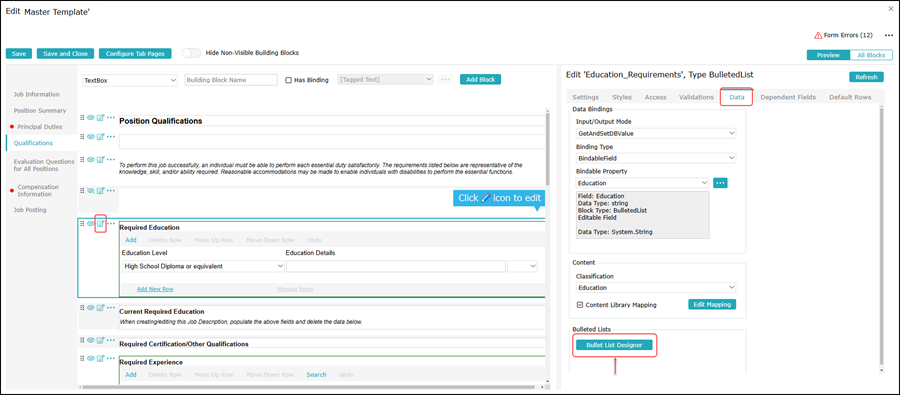Toggle visibility eye for Required Experience block
Image resolution: width=900 pixels, height=395 pixels.
pos(91,358)
